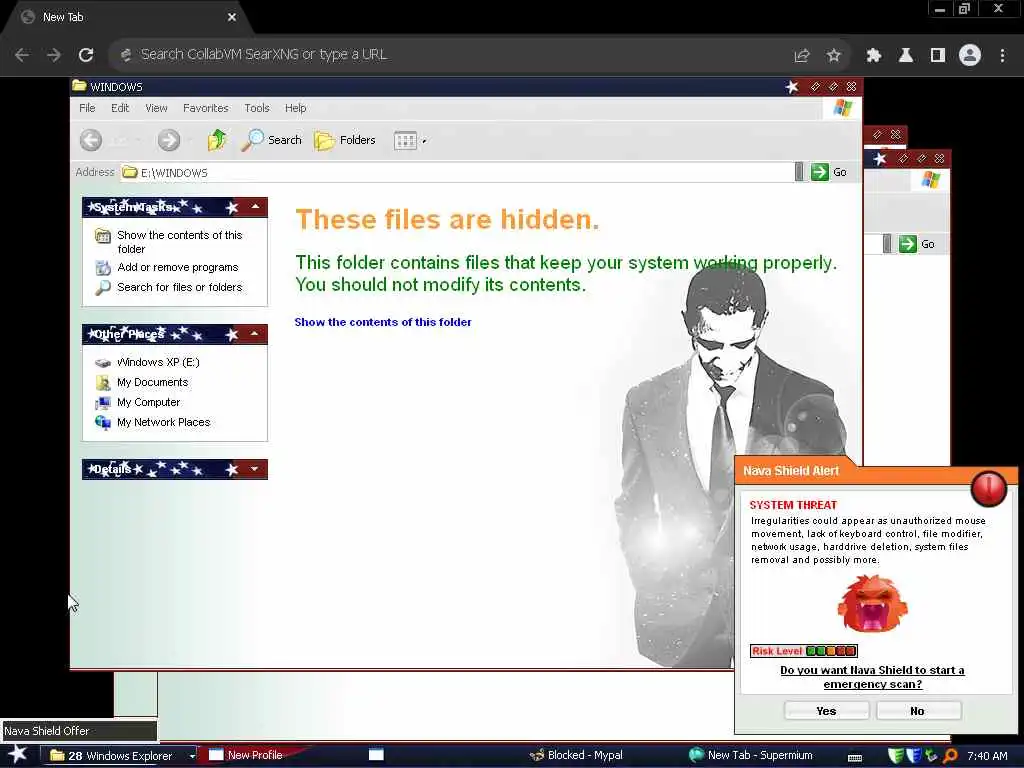Click the Risk Level indicator bar
Screen dimensions: 1024x768
point(803,650)
